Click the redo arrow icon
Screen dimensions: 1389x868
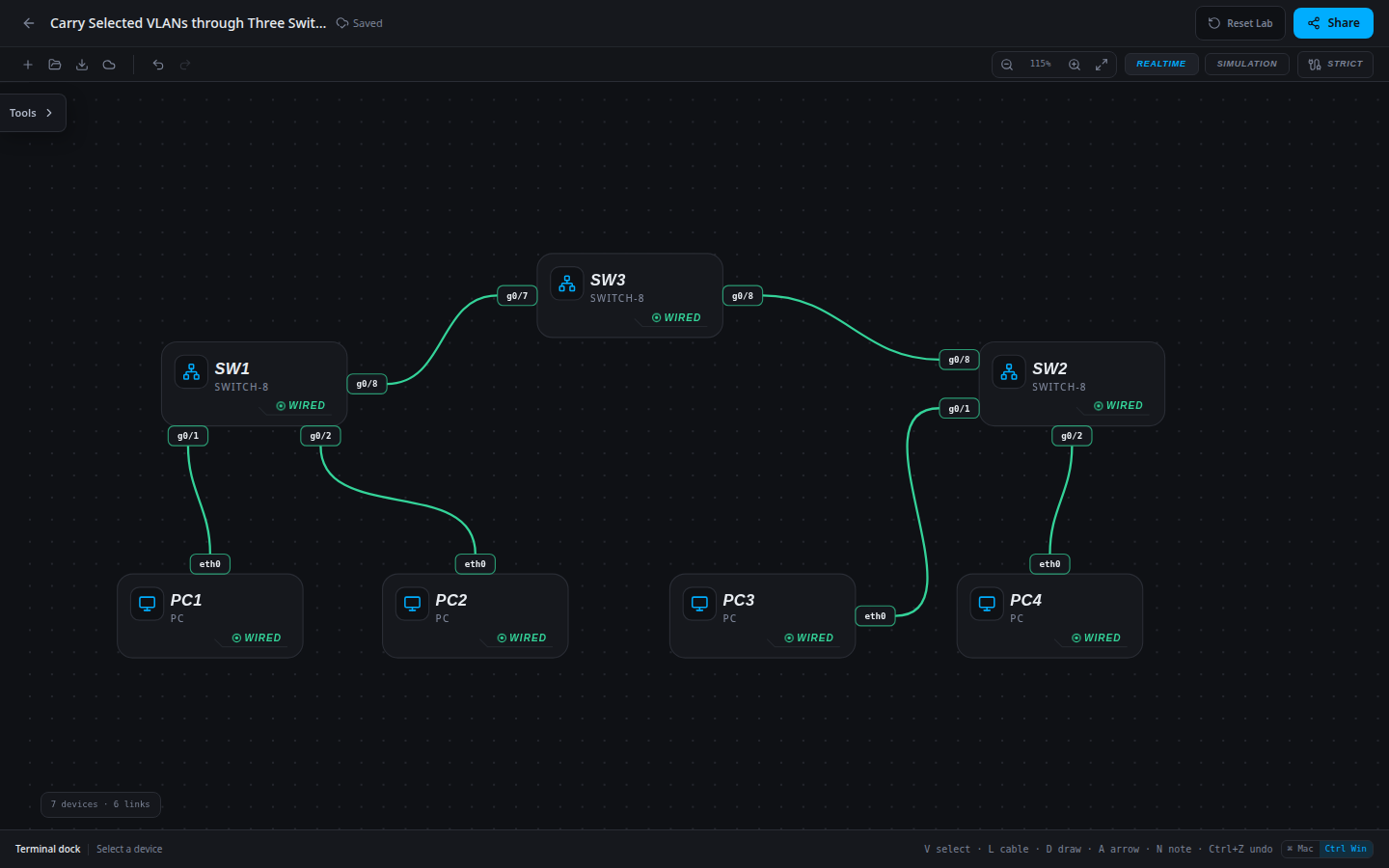tap(185, 65)
